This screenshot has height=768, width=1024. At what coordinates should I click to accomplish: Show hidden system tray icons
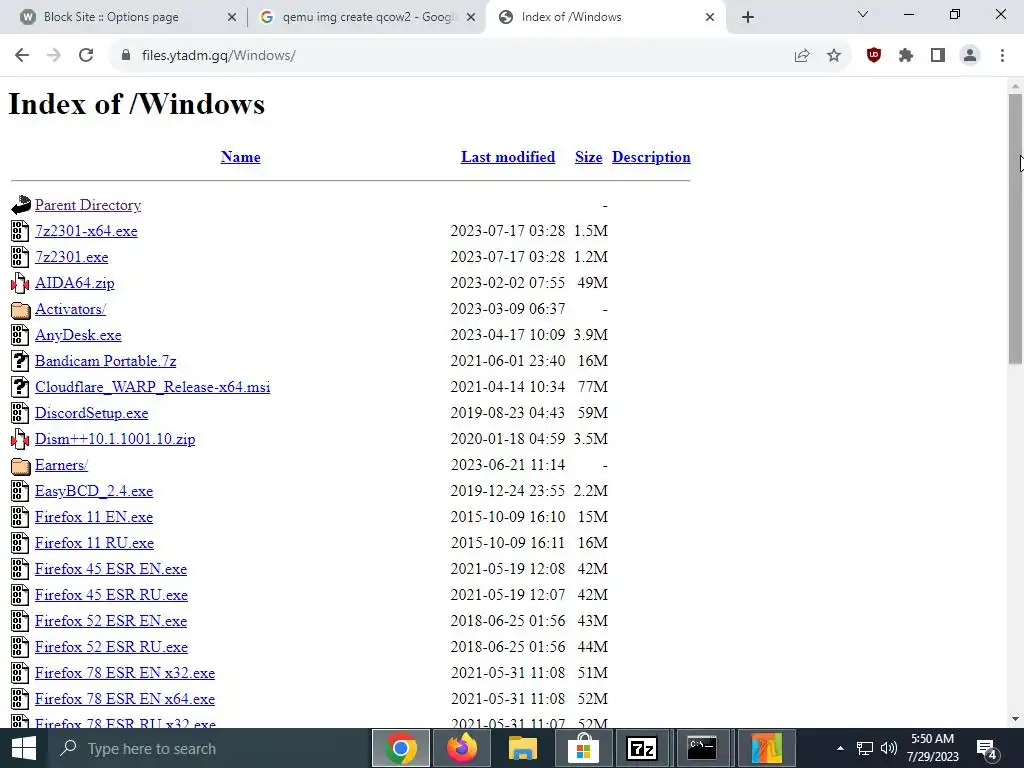pos(840,748)
